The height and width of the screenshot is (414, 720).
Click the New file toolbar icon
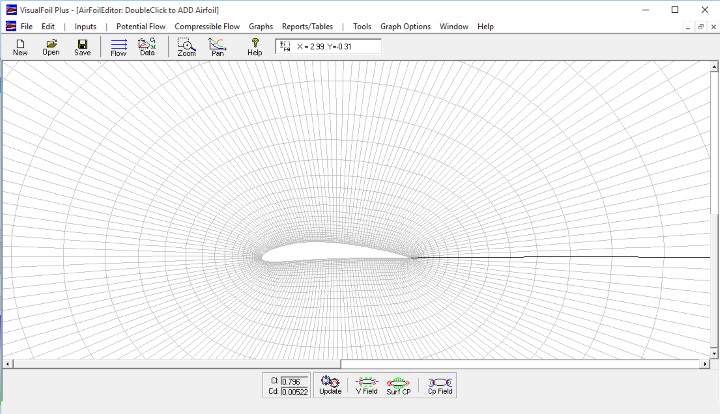tap(20, 47)
